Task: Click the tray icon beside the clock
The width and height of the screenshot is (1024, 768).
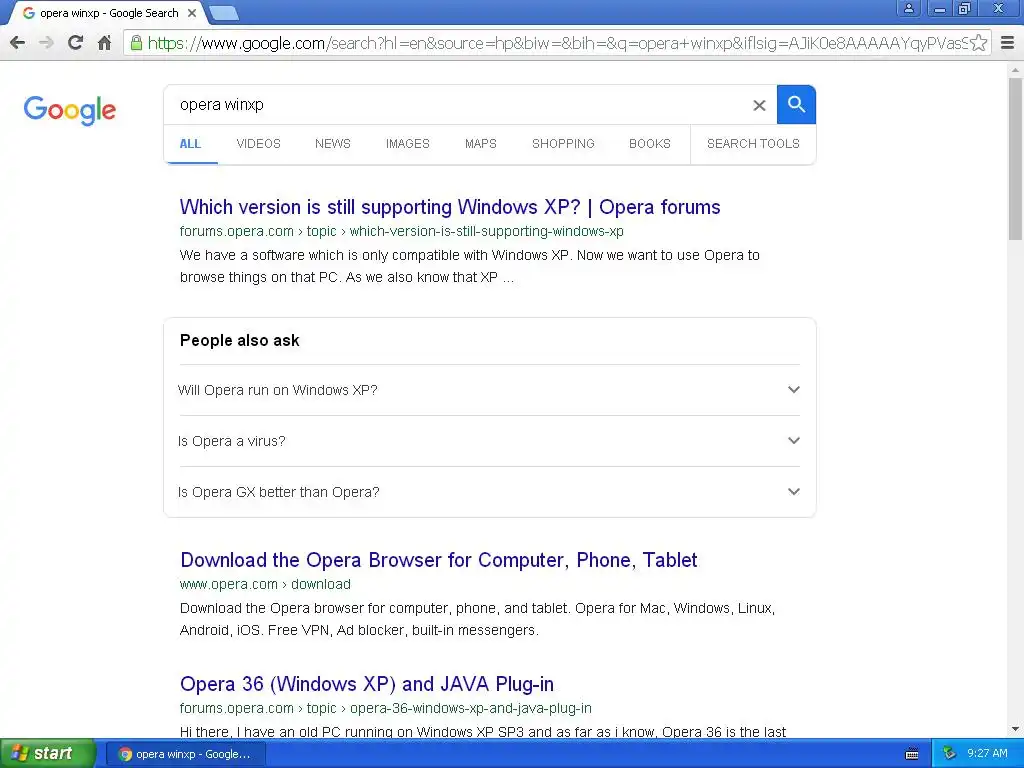Action: click(x=950, y=753)
